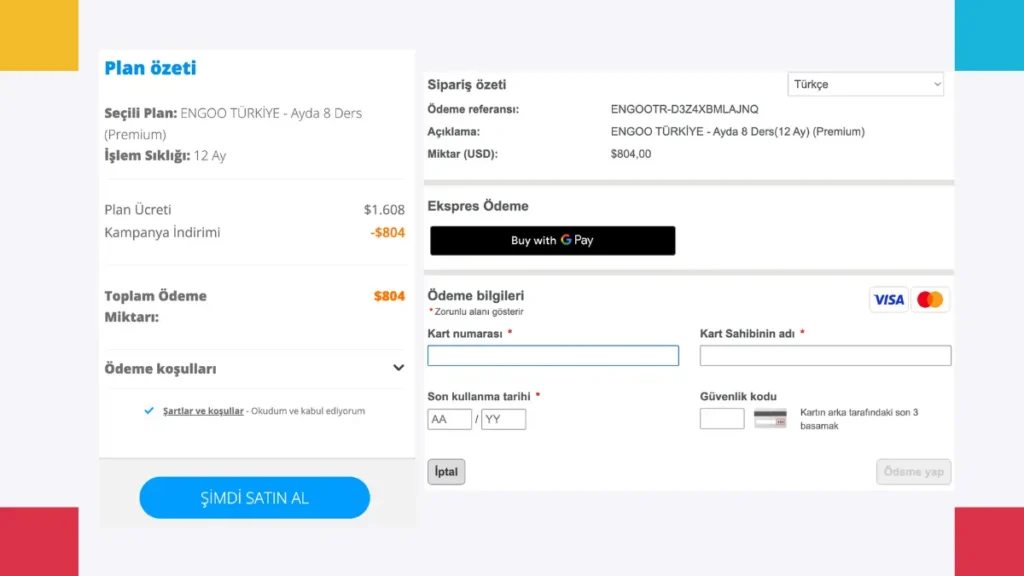Open the Türkçe language dropdown
This screenshot has height=576, width=1024.
coord(865,84)
